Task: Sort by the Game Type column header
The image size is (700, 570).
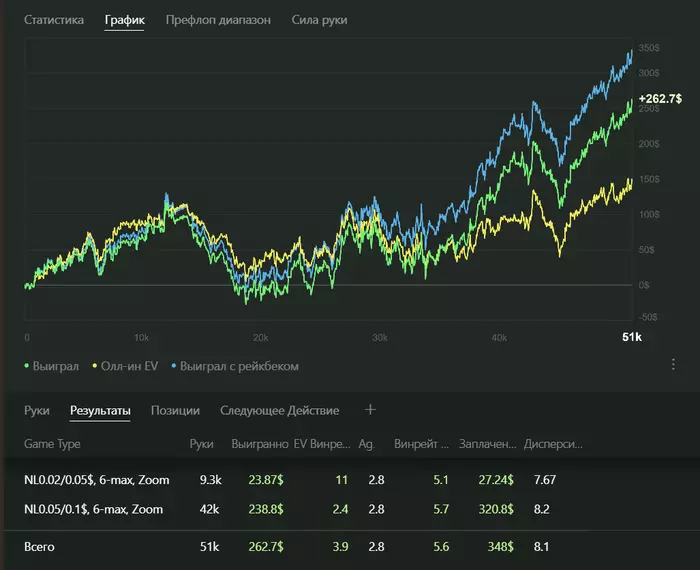Action: tap(52, 443)
